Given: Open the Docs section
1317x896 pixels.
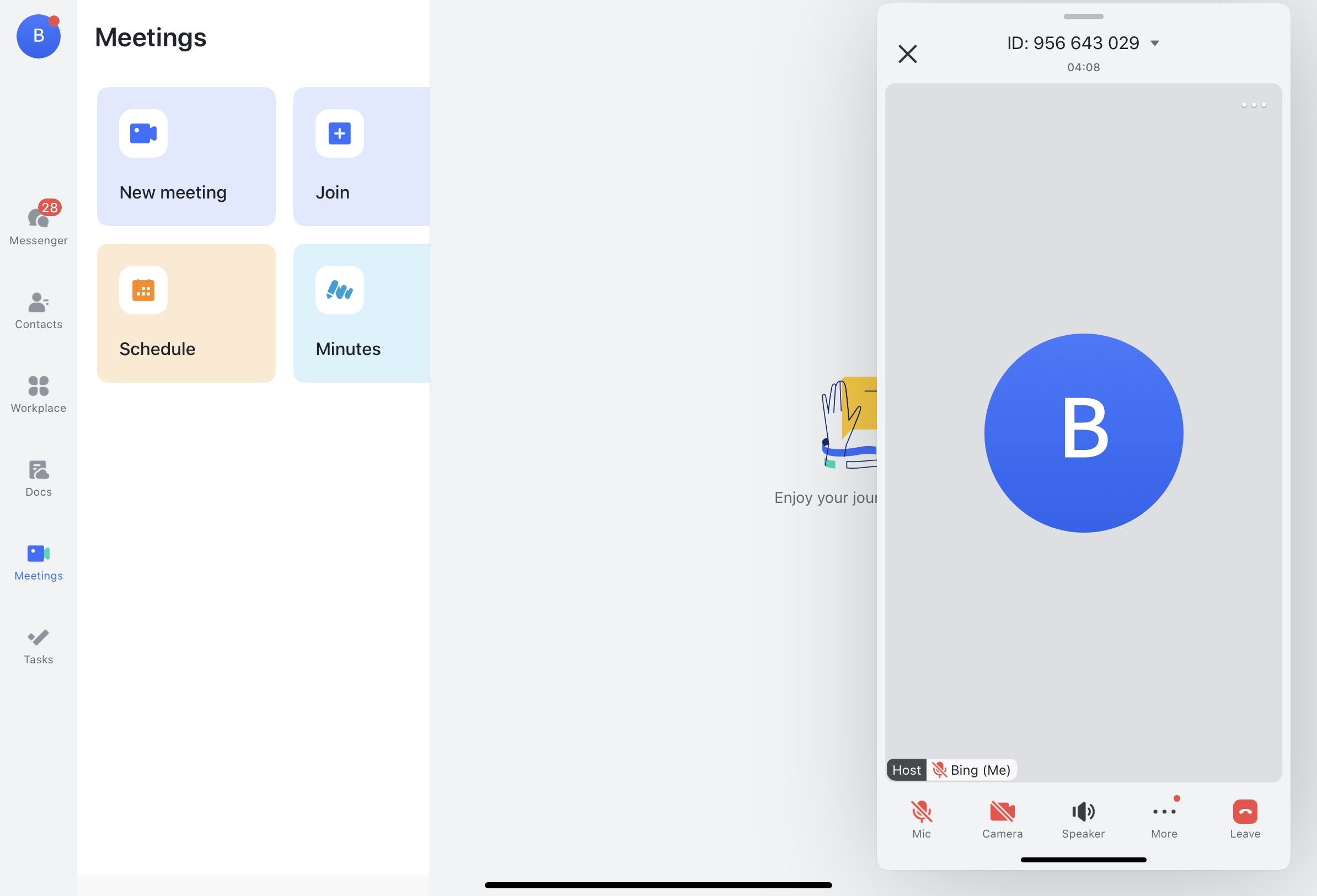Looking at the screenshot, I should (x=38, y=477).
